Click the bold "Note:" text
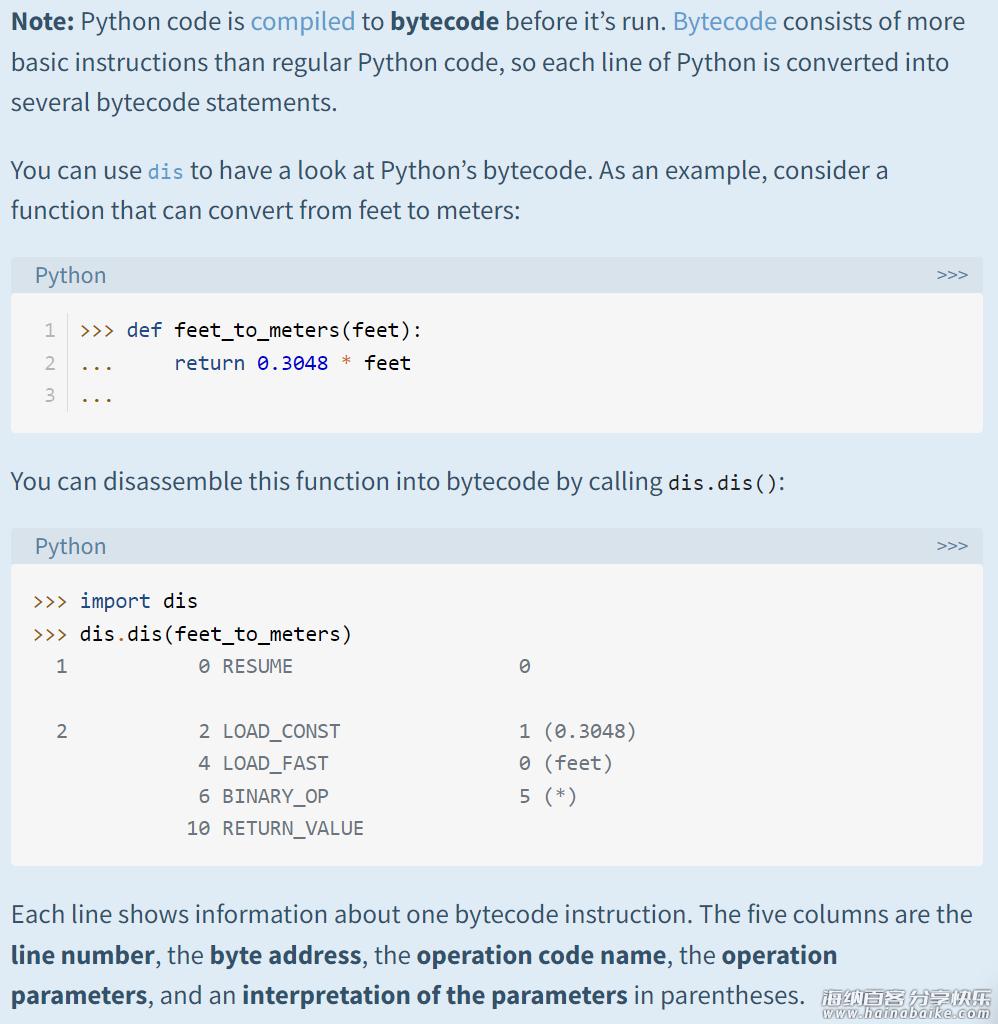The image size is (998, 1024). point(43,22)
